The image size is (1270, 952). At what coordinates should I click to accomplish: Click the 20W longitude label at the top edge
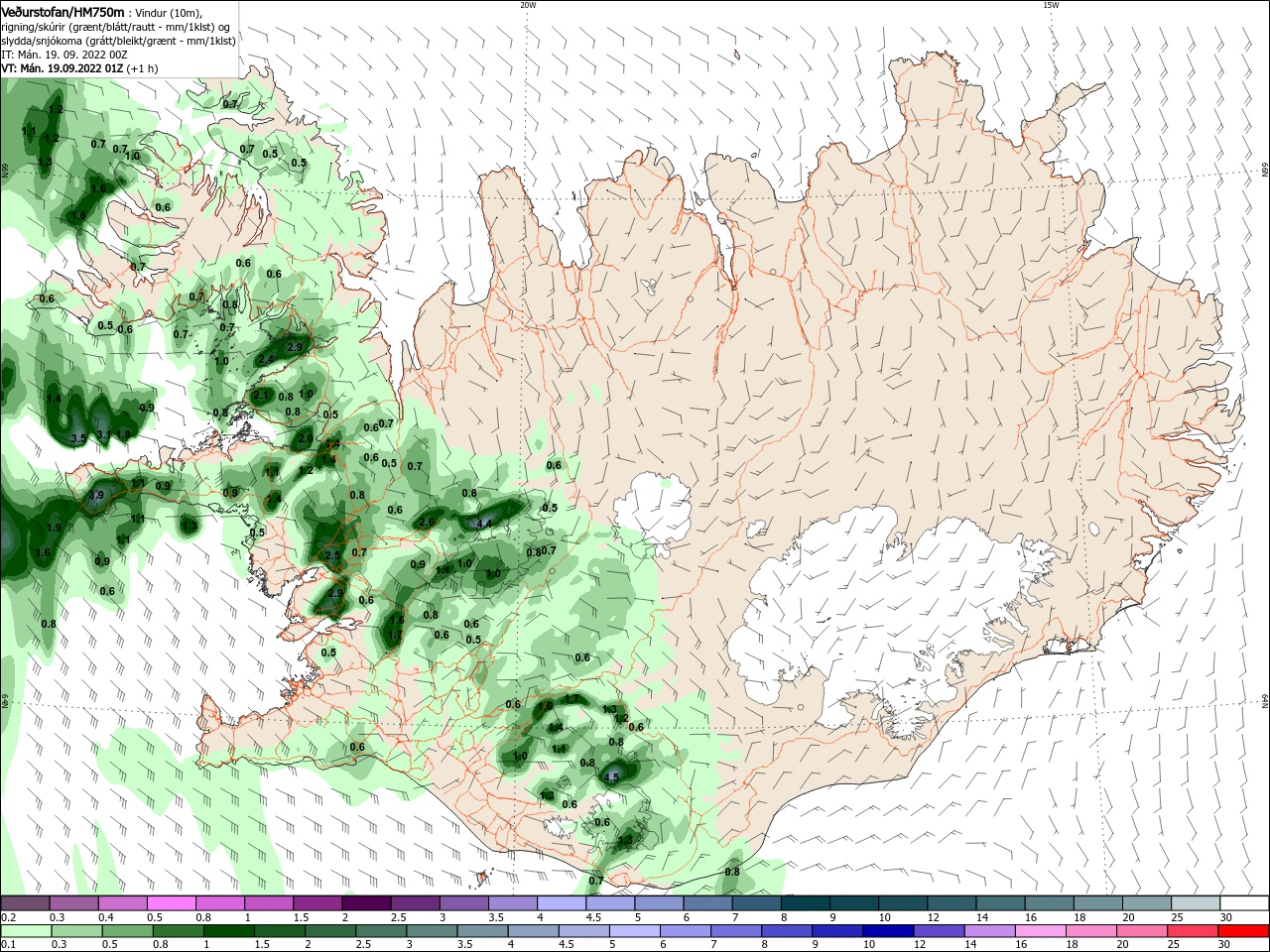(528, 5)
